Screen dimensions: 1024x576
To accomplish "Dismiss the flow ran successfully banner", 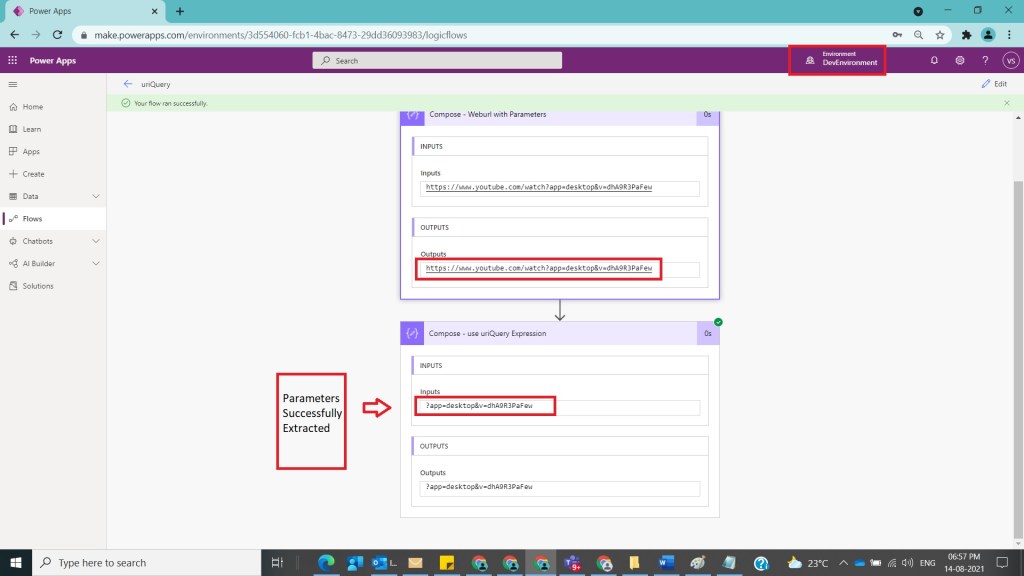I will [x=1006, y=103].
